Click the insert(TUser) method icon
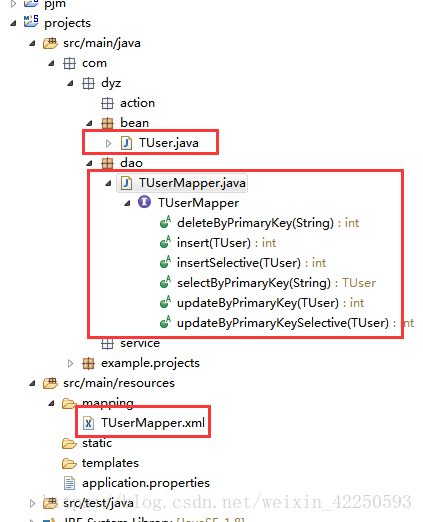 165,242
